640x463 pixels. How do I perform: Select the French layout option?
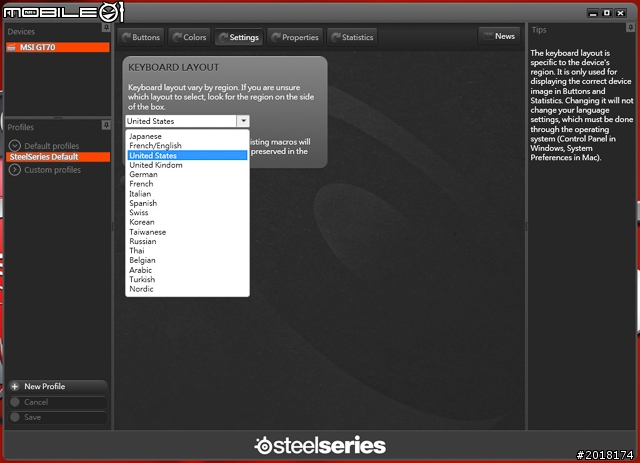(x=187, y=184)
